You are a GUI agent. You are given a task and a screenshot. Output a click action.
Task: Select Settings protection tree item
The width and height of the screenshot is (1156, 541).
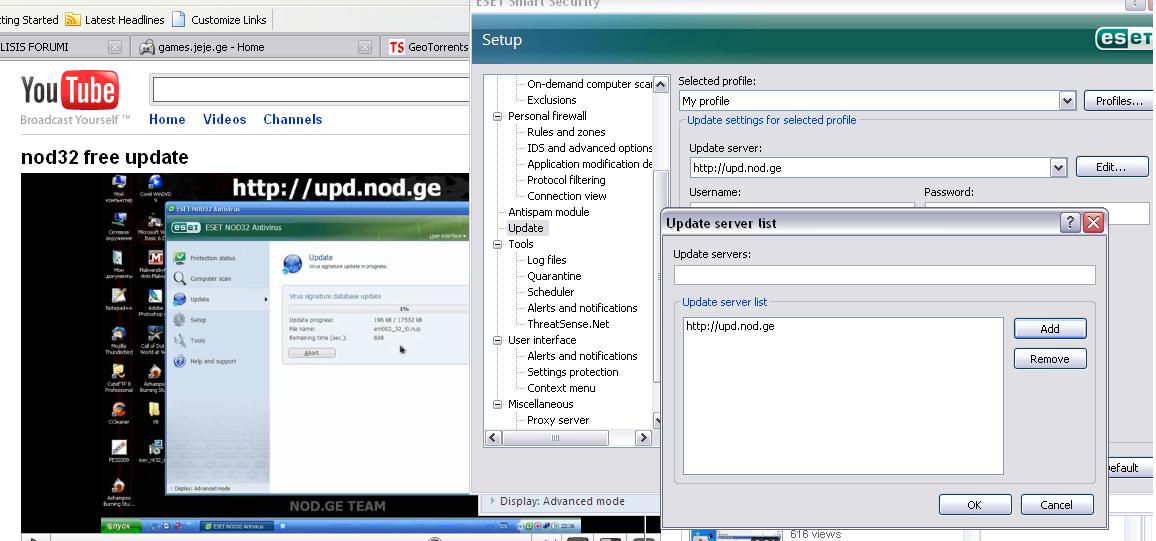tap(573, 372)
